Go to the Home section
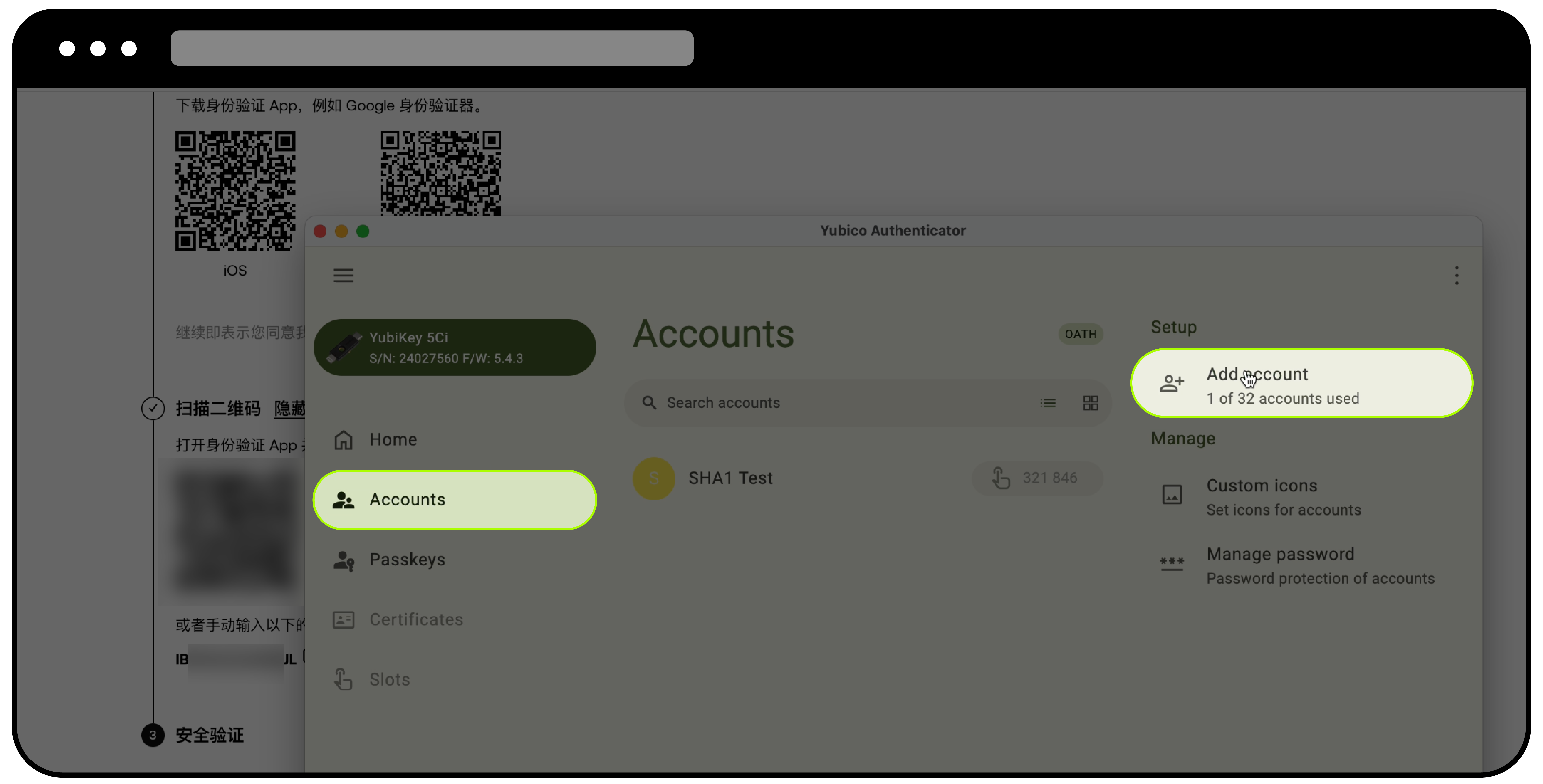 click(393, 440)
